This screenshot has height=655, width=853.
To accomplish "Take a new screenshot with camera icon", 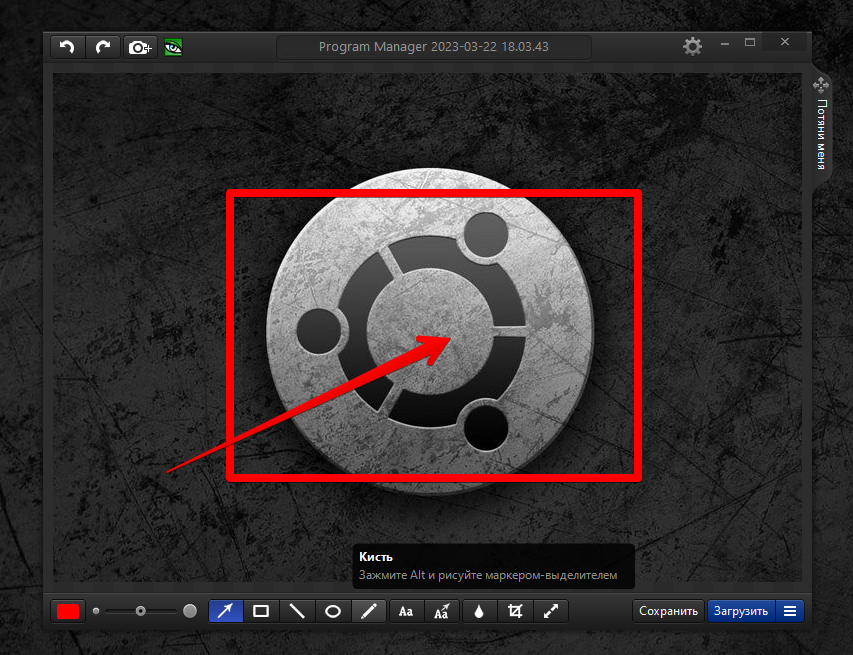I will point(140,47).
